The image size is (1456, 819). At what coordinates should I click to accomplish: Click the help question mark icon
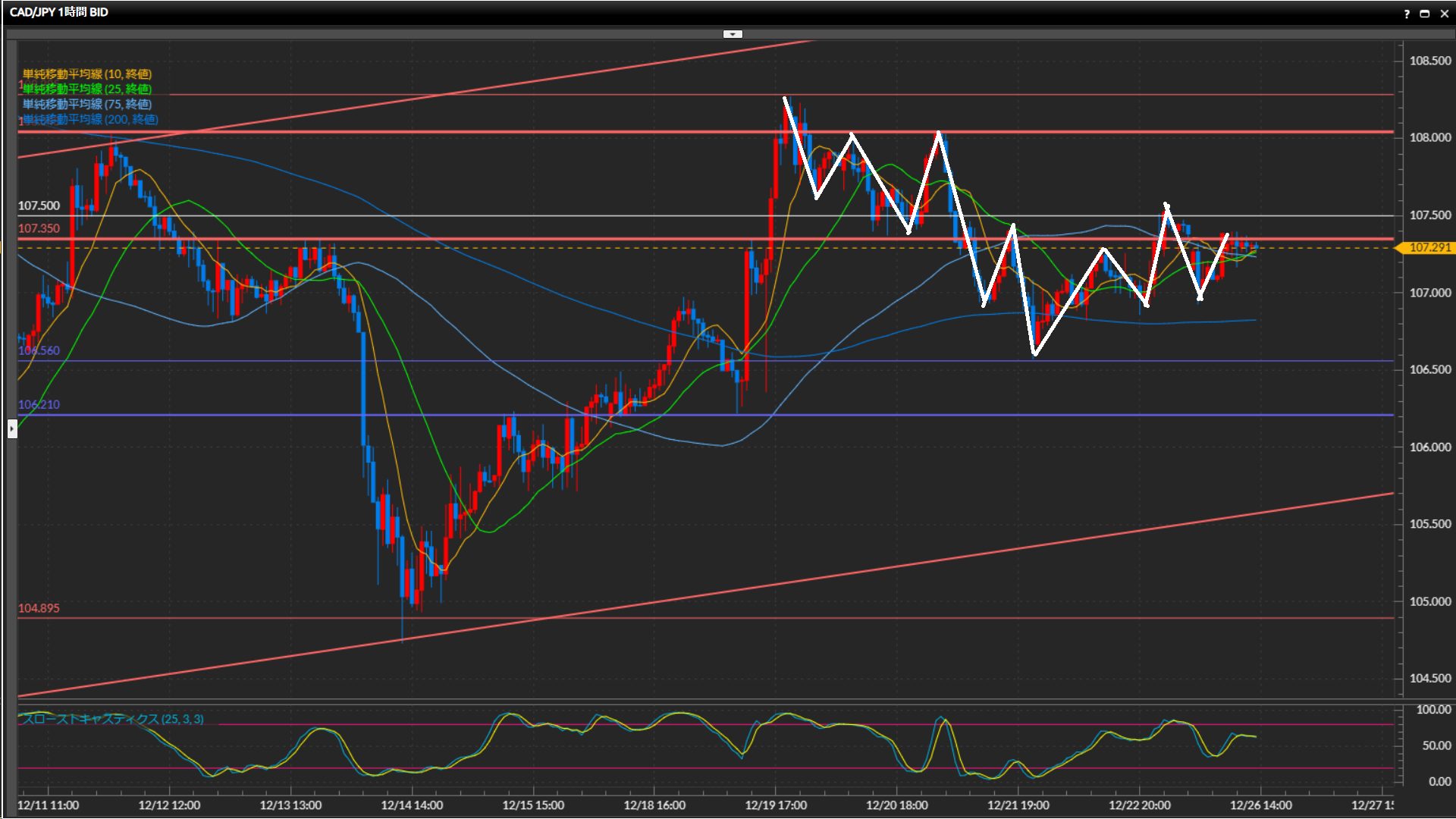pos(1407,14)
